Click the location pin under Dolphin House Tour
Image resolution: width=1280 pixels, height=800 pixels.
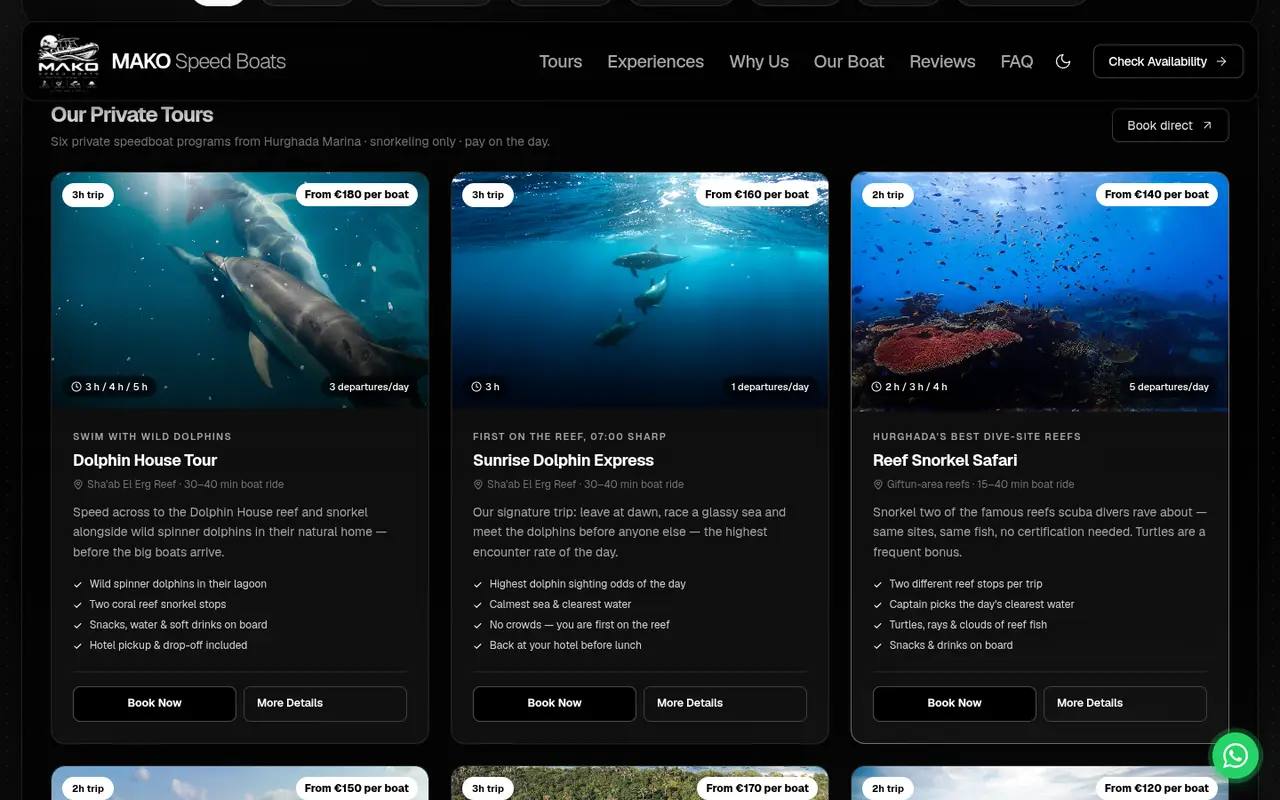coord(78,484)
